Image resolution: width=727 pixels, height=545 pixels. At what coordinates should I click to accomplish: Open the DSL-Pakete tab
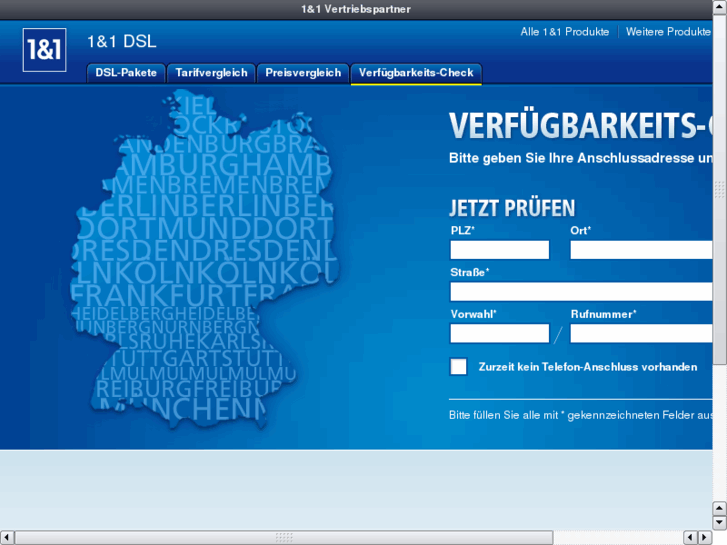point(126,73)
